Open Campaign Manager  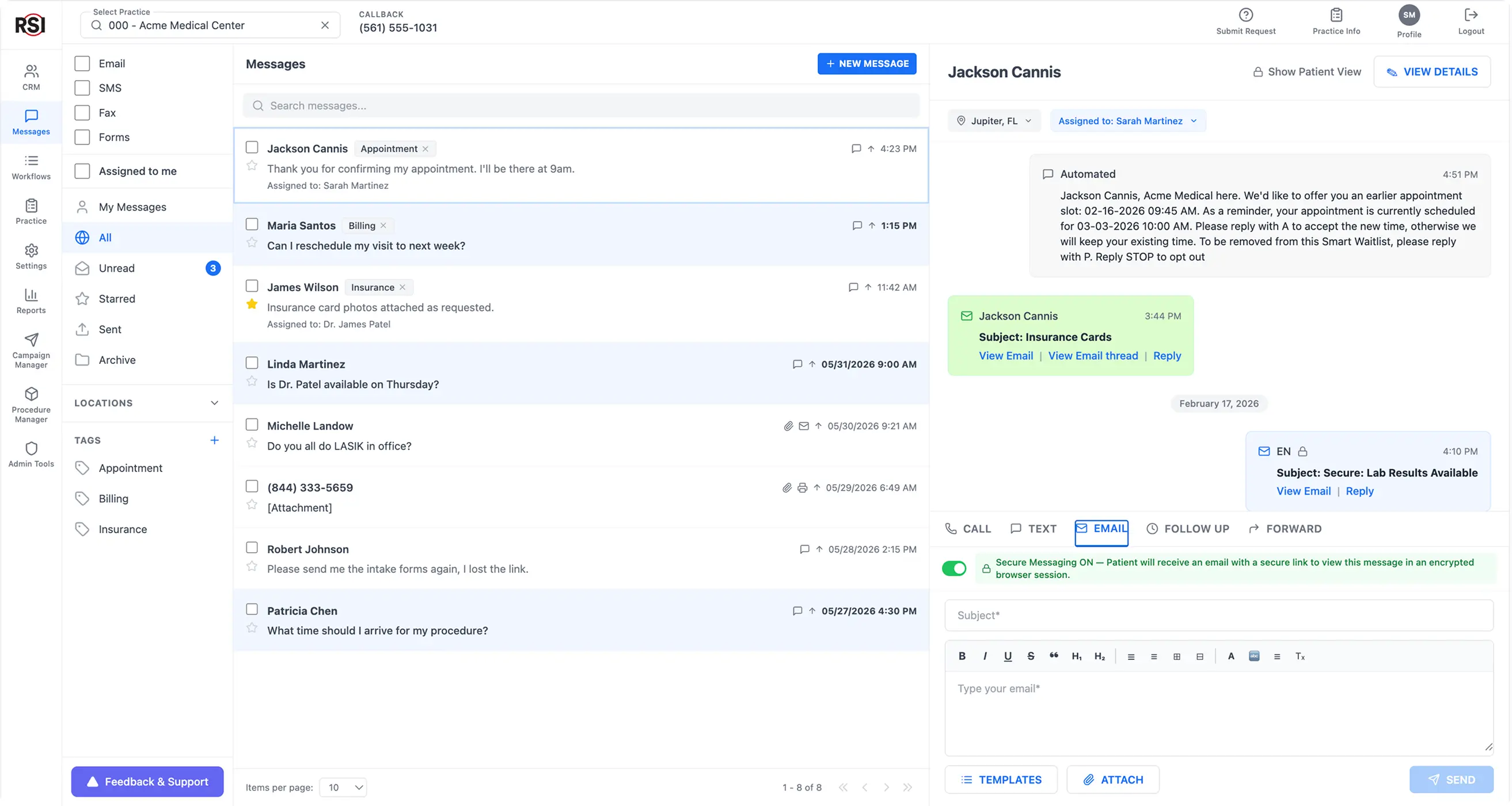tap(31, 351)
